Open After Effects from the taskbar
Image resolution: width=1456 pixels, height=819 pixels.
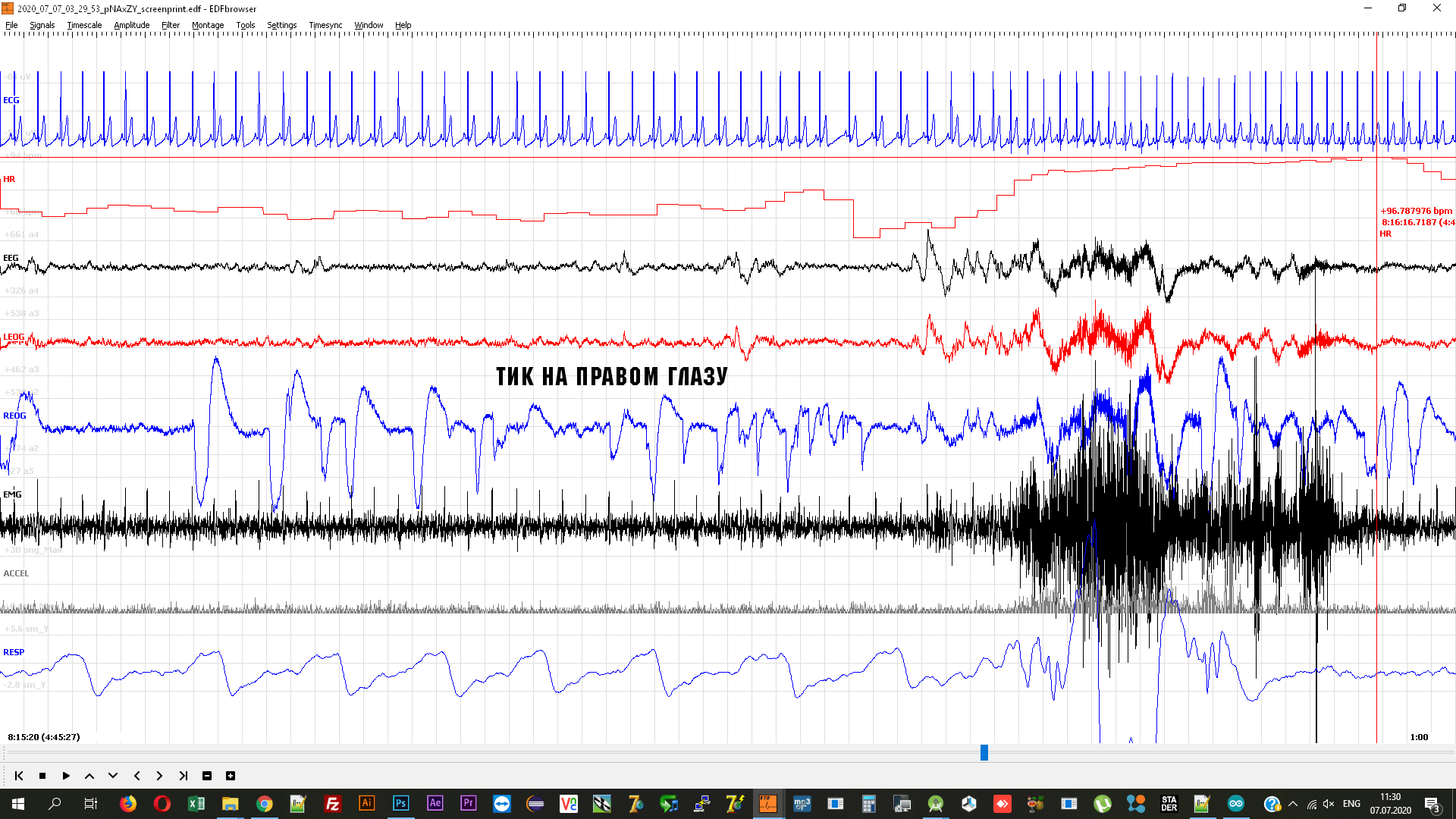[x=435, y=804]
